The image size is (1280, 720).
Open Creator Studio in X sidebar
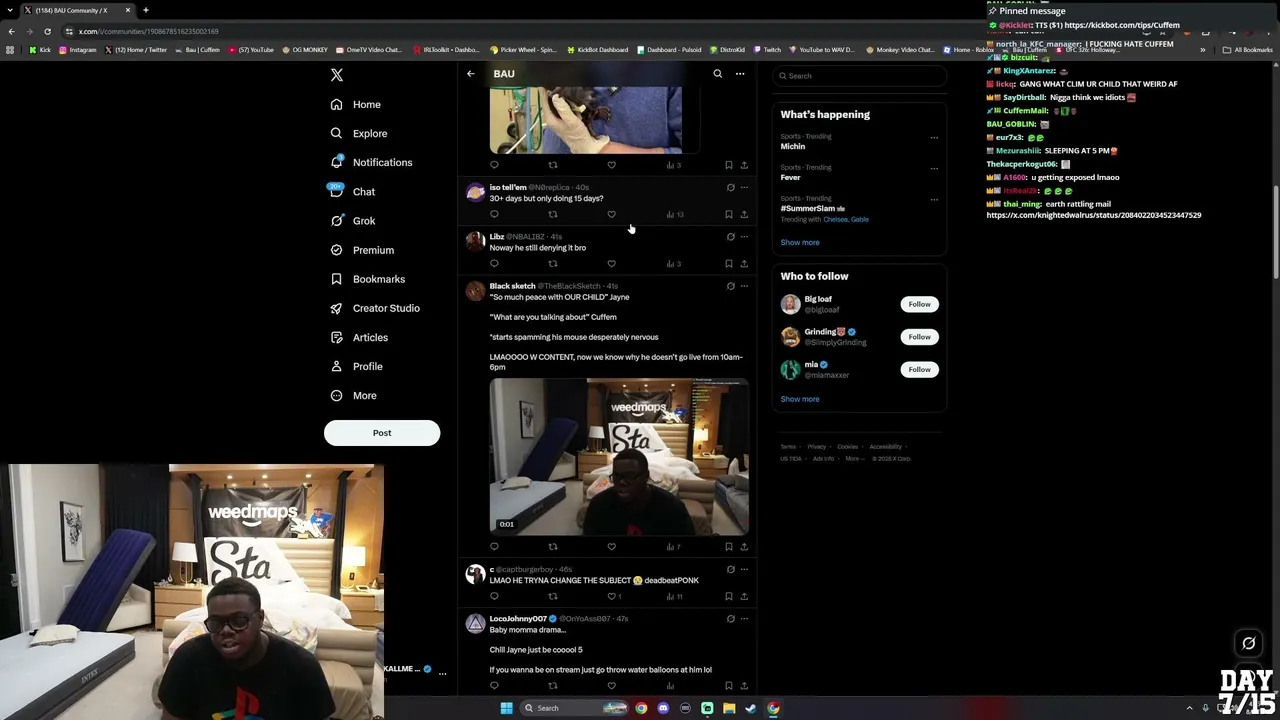375,308
